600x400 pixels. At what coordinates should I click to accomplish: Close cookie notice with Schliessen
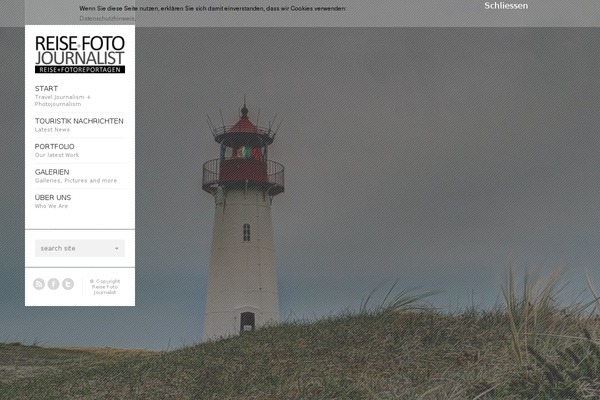506,6
